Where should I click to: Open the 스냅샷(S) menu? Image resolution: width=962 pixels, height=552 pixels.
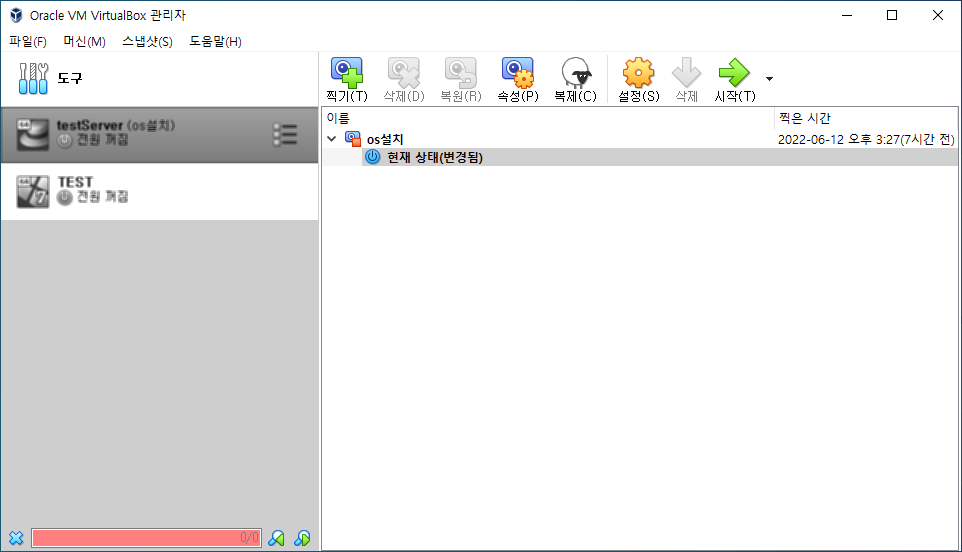(147, 42)
